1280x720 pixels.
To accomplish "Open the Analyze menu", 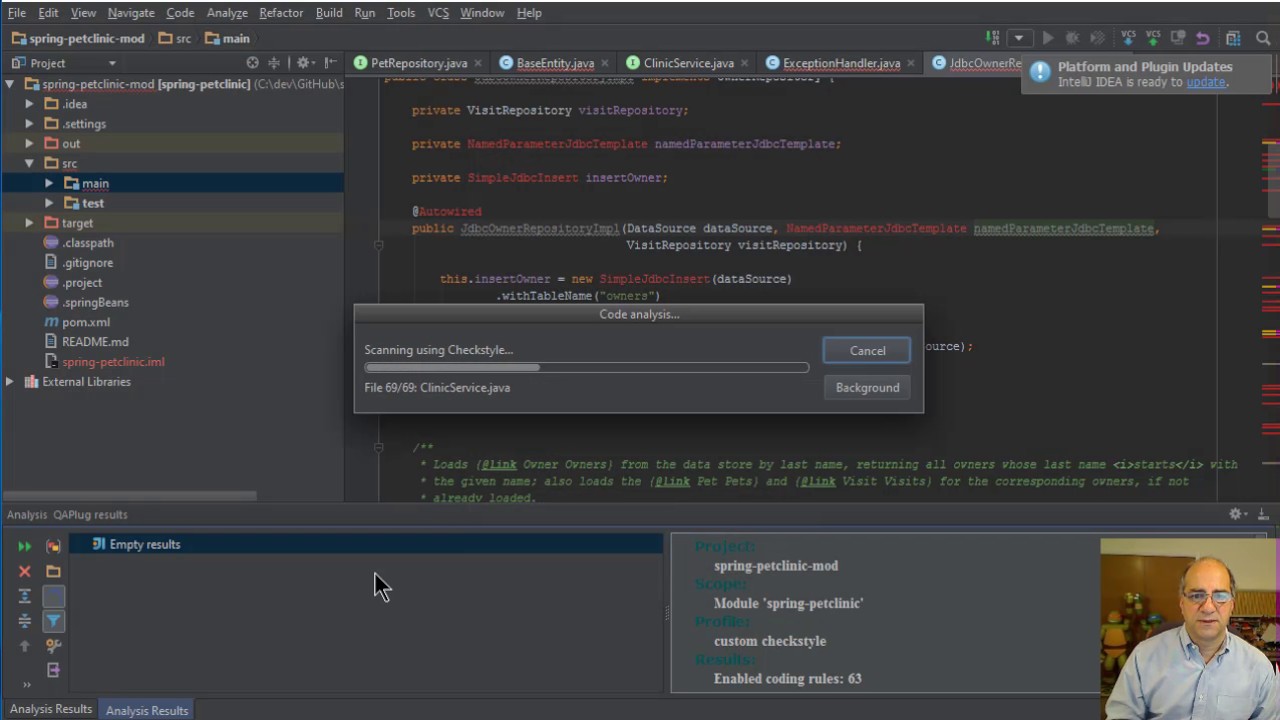I will click(x=227, y=13).
